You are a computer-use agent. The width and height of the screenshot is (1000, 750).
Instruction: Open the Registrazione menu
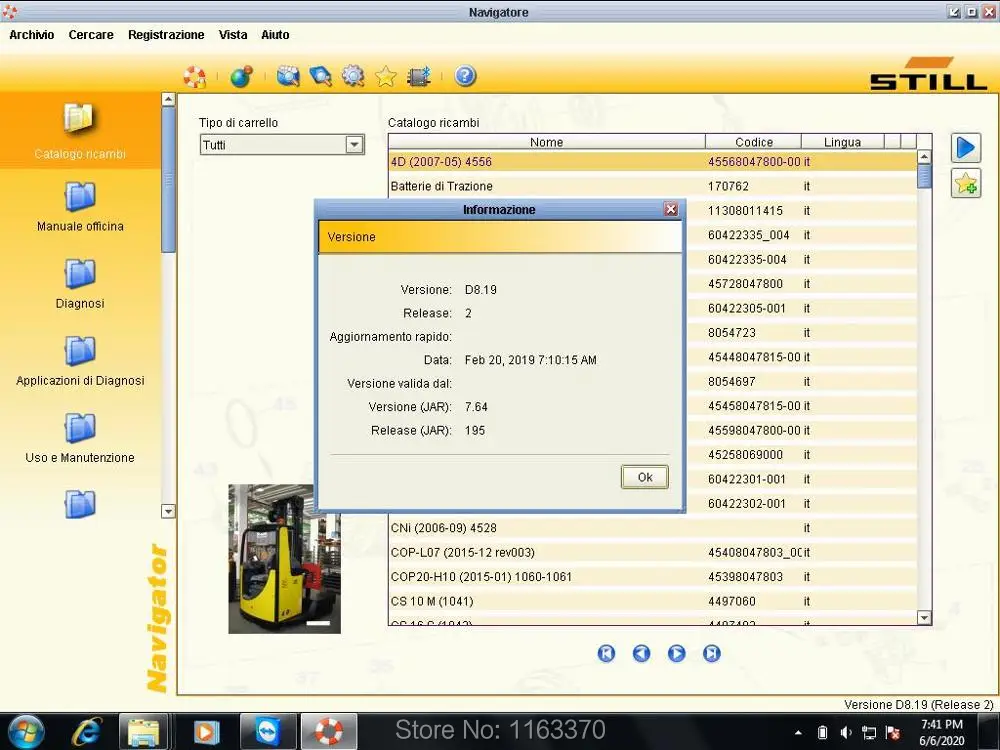(166, 35)
